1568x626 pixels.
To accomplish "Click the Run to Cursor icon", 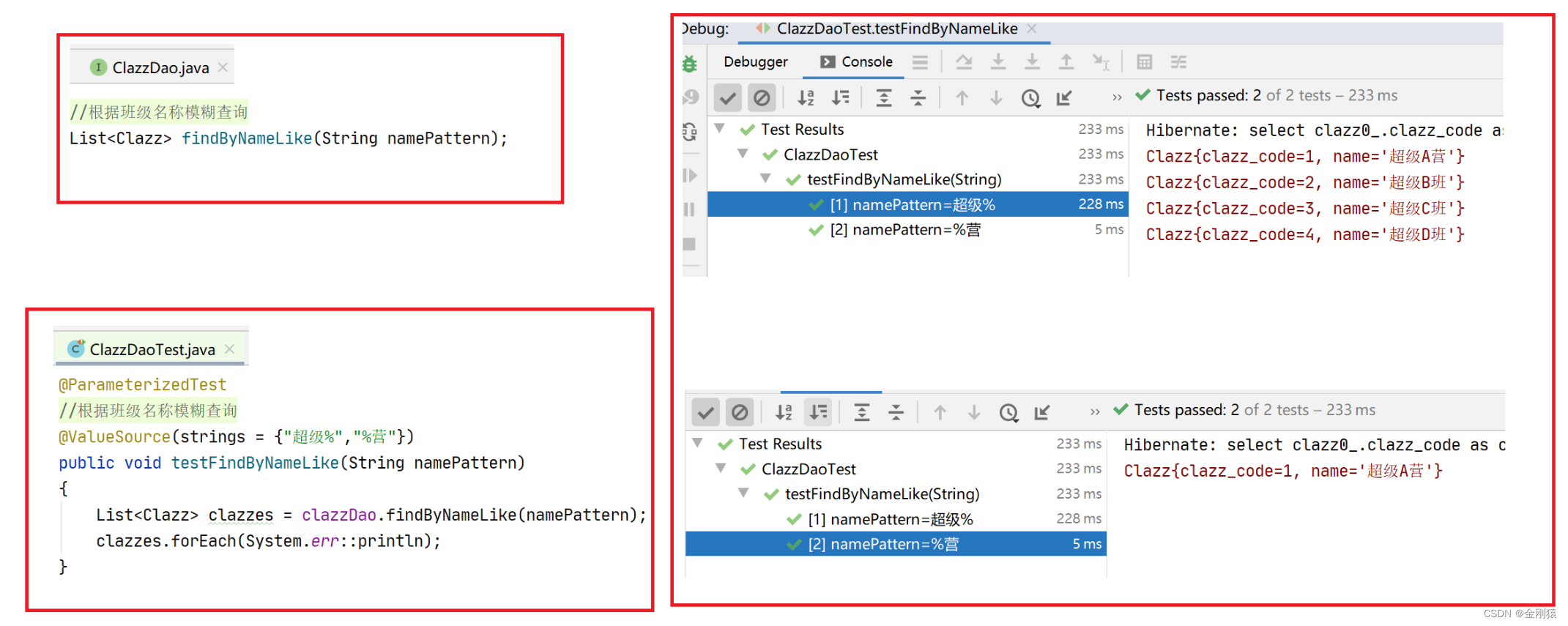I will tap(1101, 62).
